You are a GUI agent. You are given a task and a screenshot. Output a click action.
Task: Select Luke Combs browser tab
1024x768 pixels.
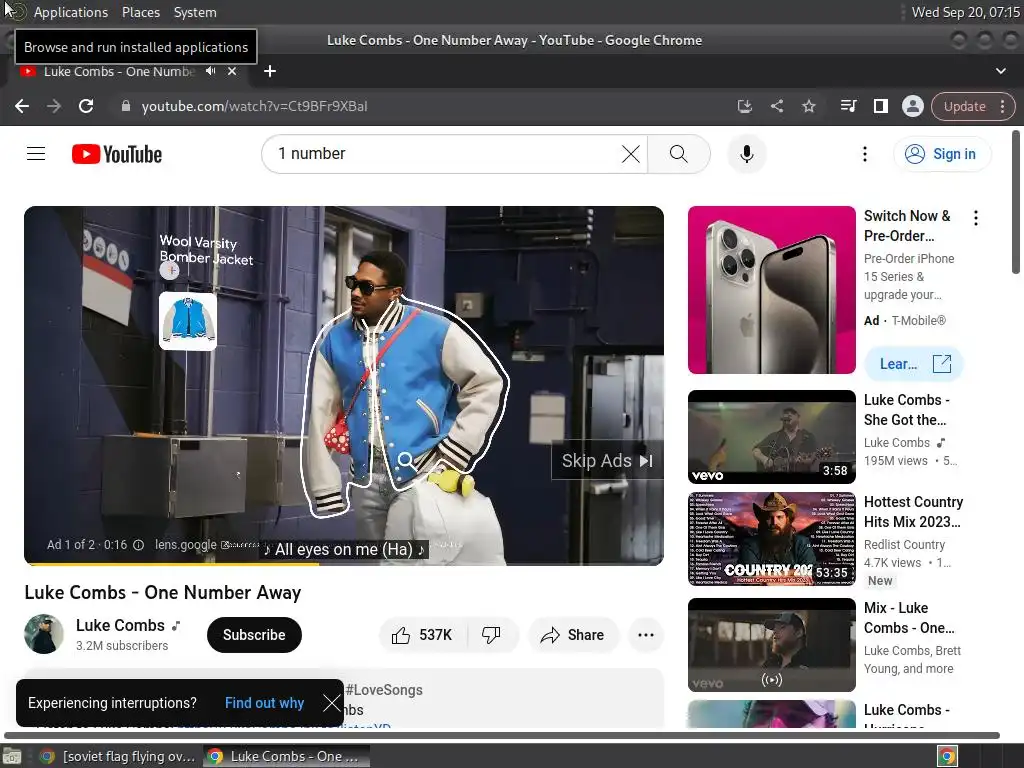click(120, 71)
